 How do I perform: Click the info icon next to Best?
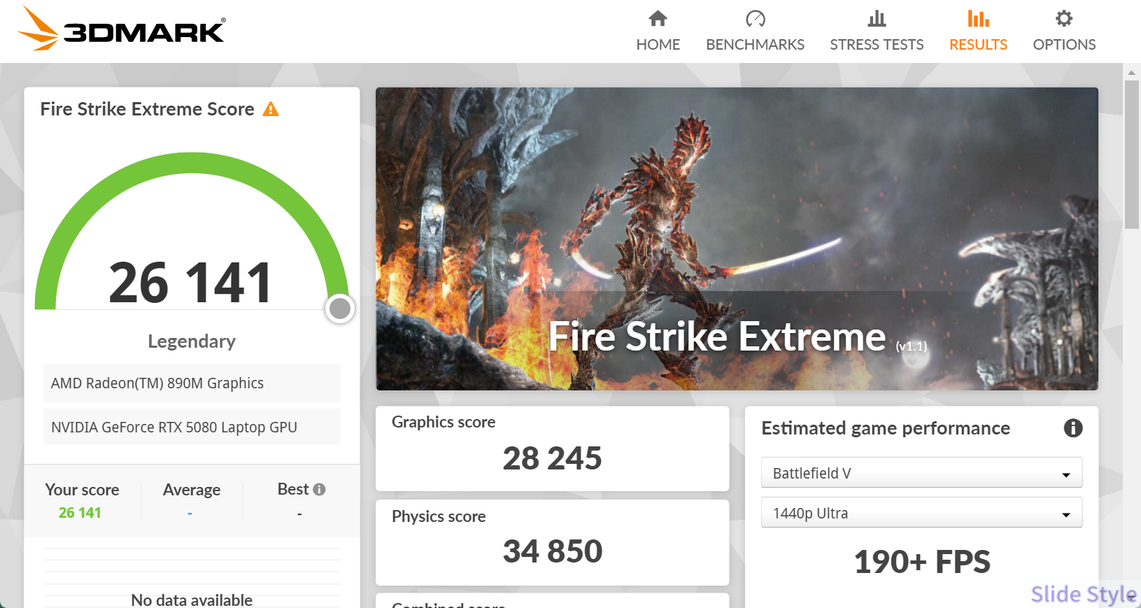click(x=319, y=490)
